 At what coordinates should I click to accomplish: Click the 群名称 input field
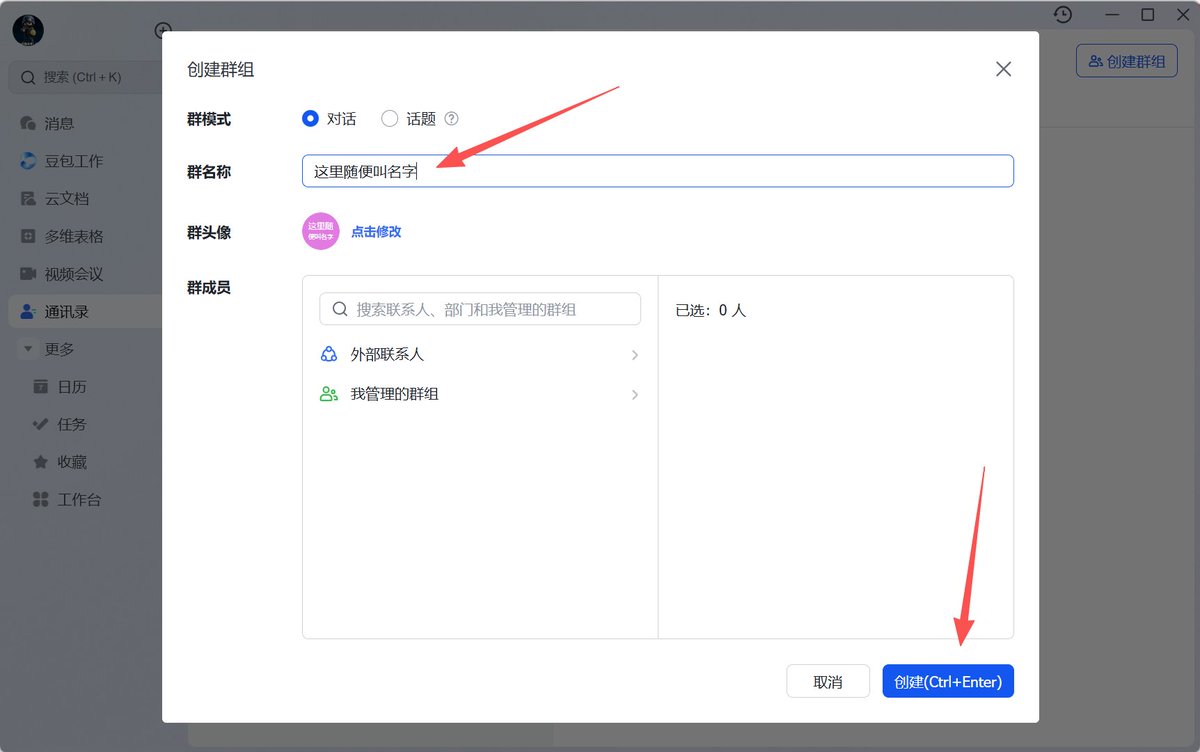(658, 171)
